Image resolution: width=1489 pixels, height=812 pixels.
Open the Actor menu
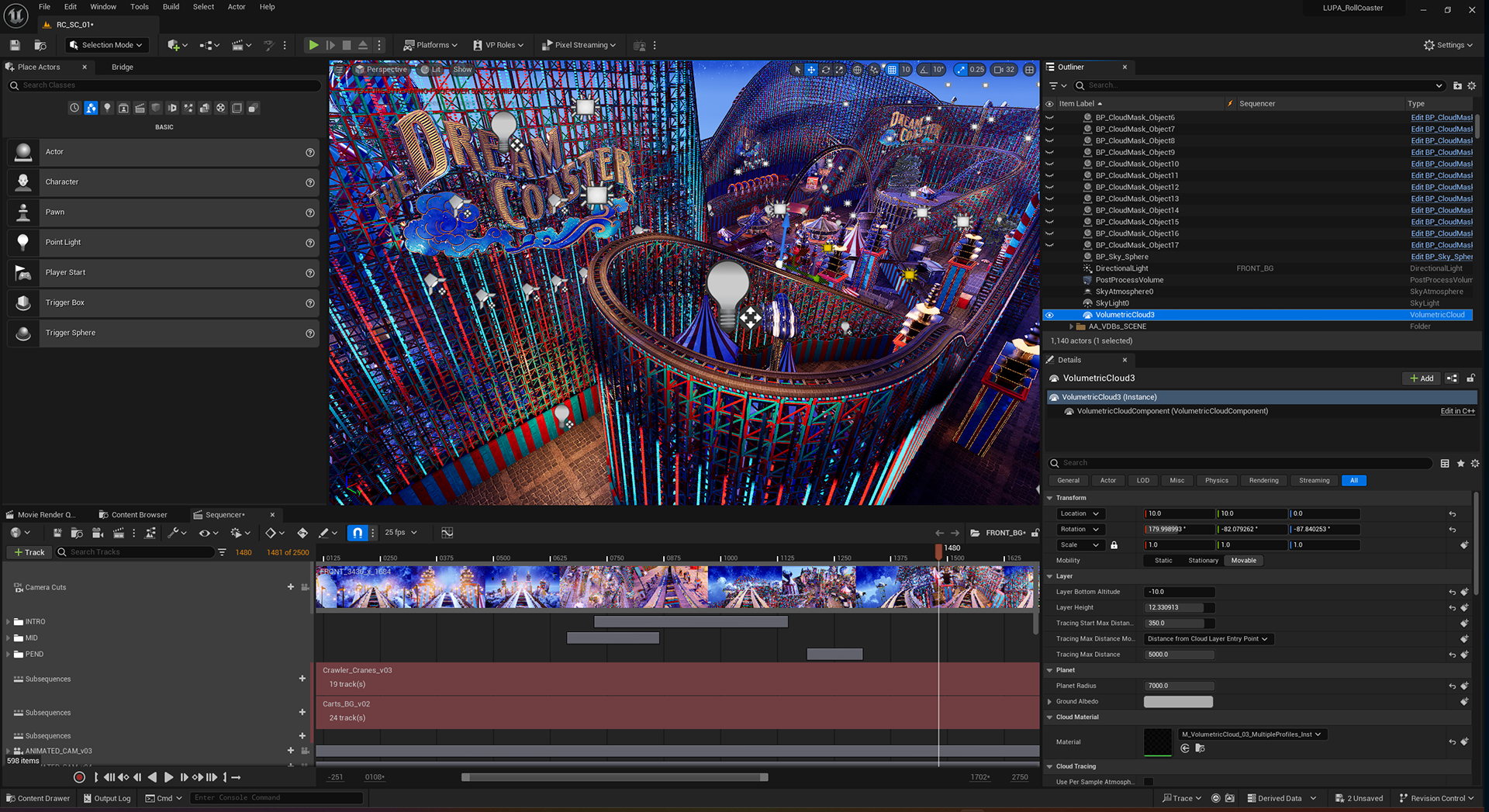(237, 7)
